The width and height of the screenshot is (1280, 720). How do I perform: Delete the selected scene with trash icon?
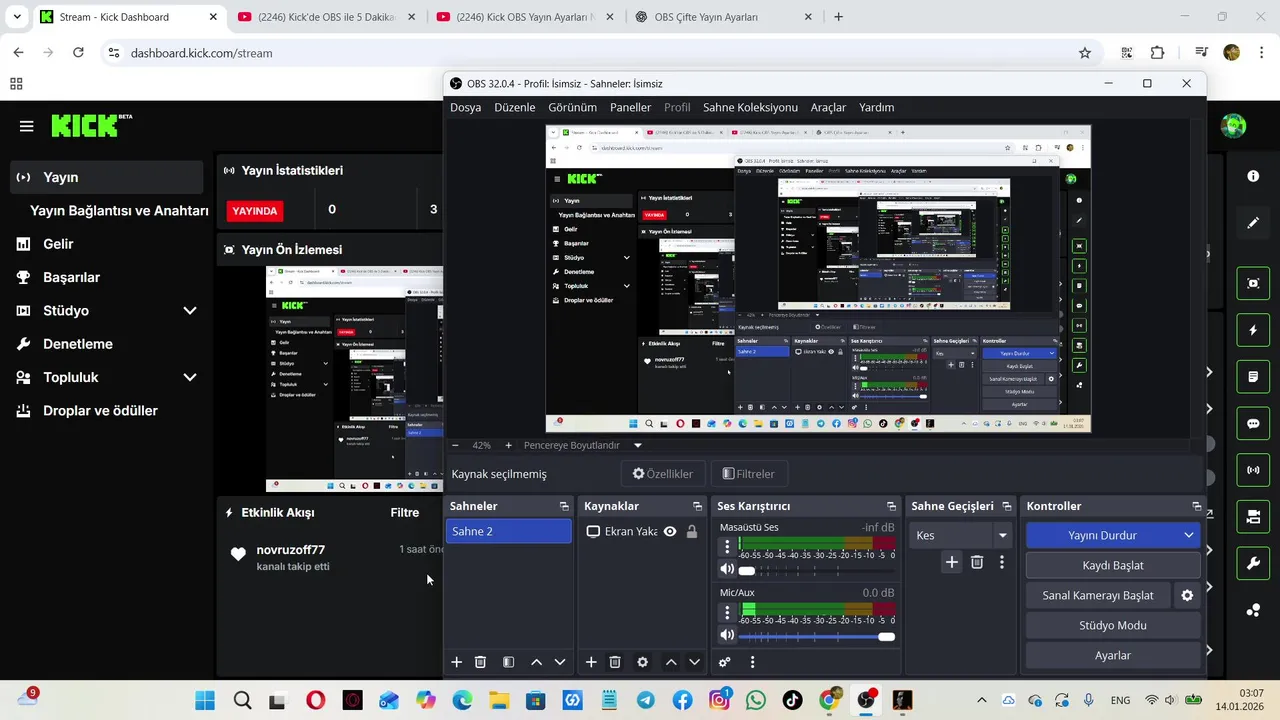(x=480, y=662)
